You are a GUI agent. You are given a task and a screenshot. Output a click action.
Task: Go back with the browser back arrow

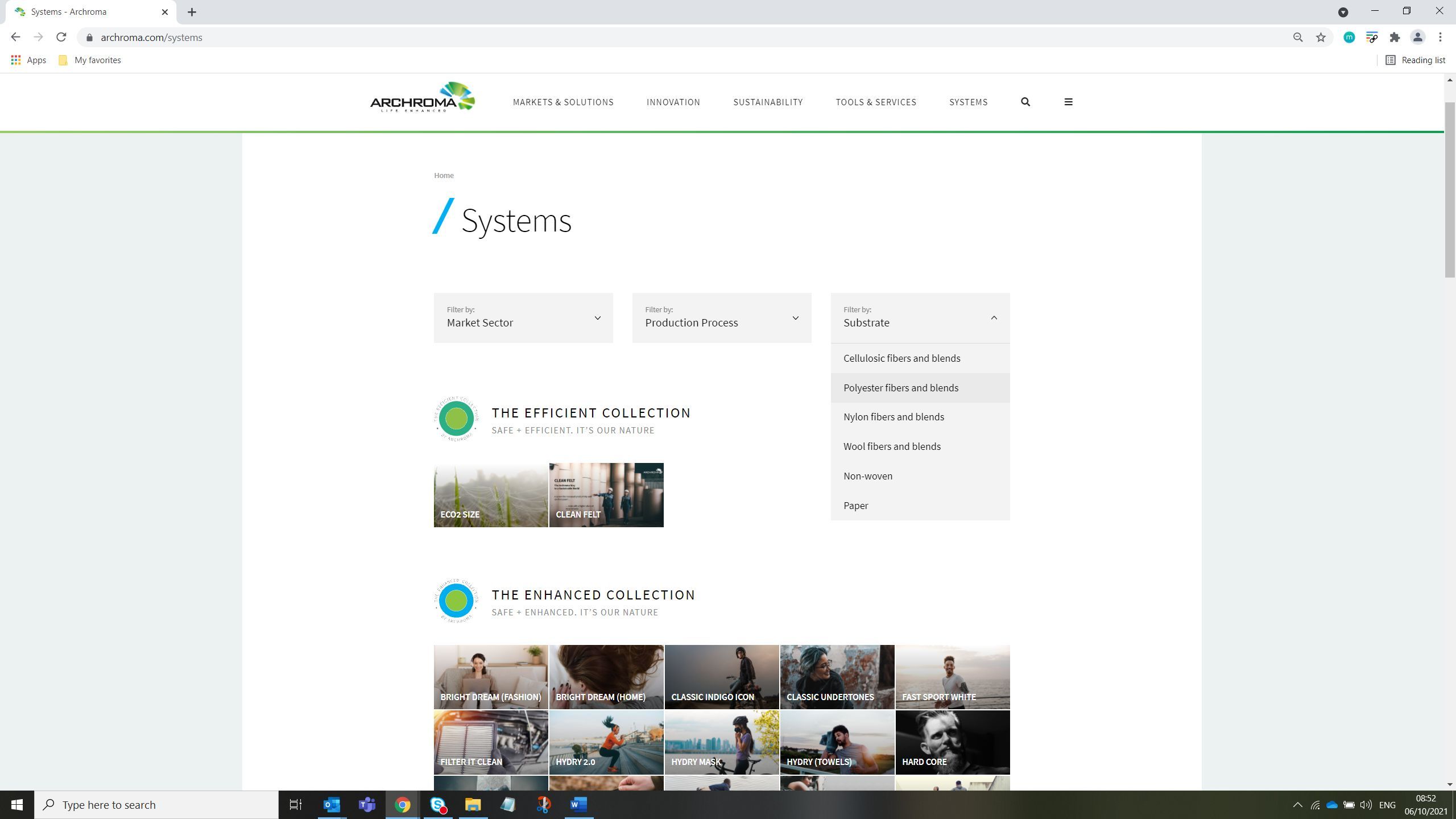point(15,38)
